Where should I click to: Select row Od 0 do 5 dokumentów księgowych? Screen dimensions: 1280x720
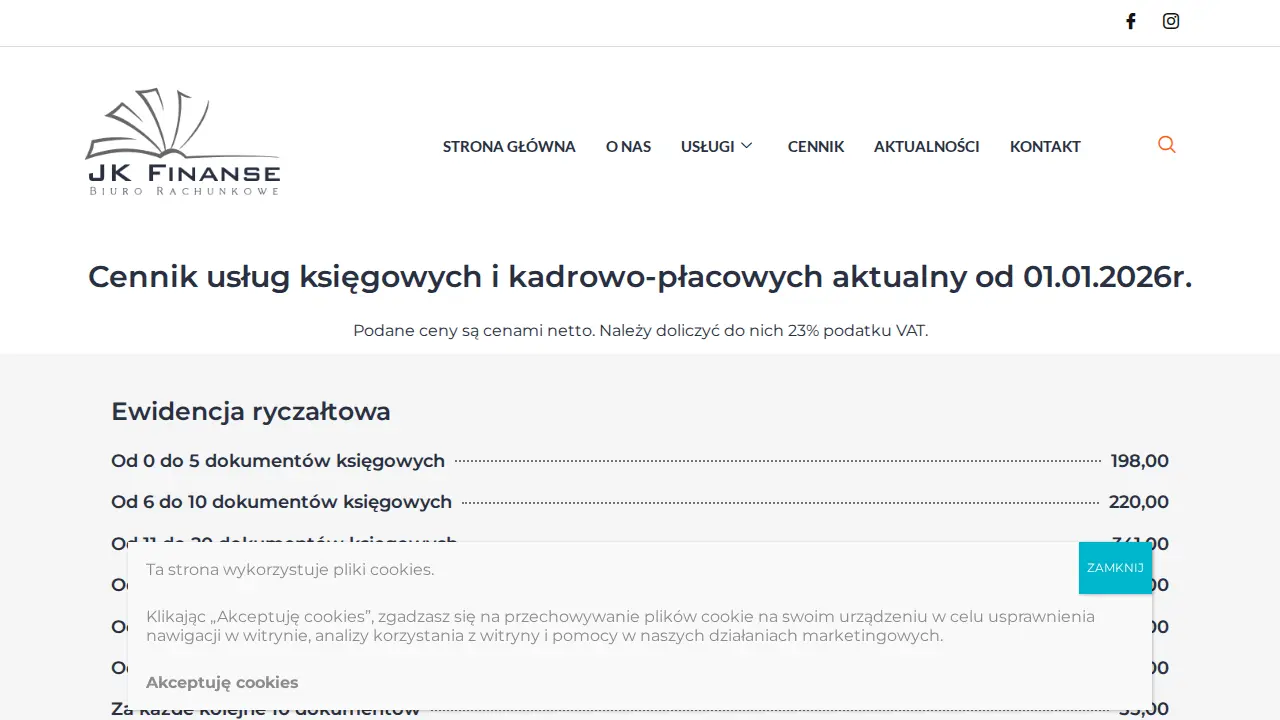tap(640, 461)
